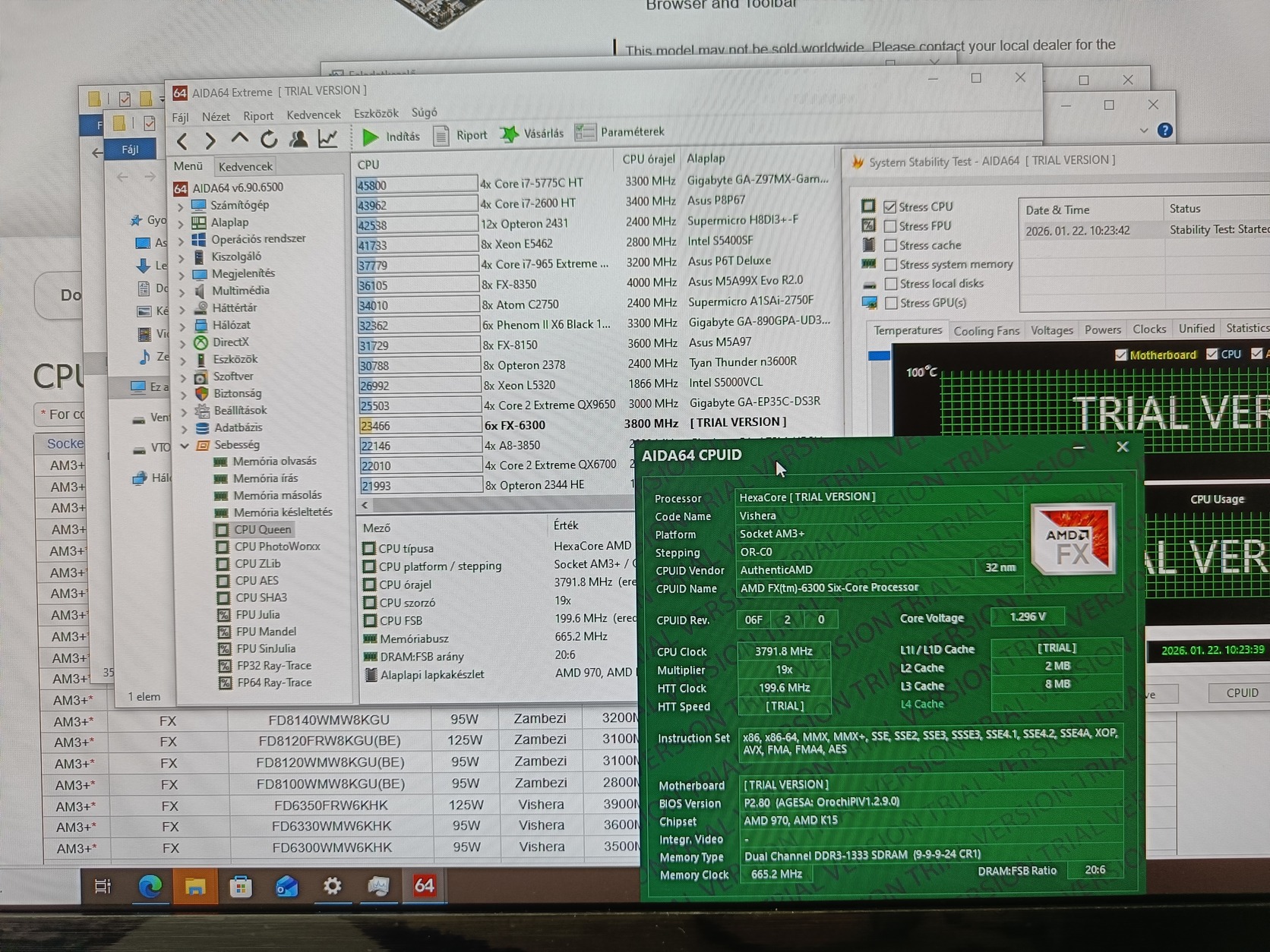Switch to the Cooling Fans tab
Image resolution: width=1270 pixels, height=952 pixels.
pyautogui.click(x=986, y=331)
